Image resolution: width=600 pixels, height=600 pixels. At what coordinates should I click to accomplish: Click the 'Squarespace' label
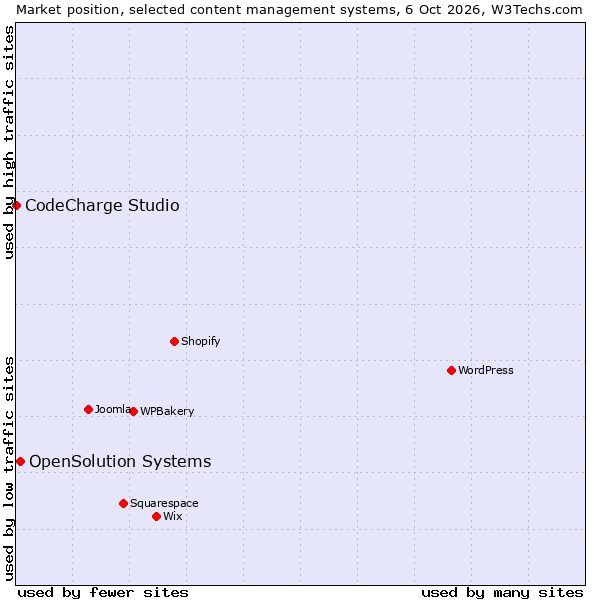[x=164, y=504]
